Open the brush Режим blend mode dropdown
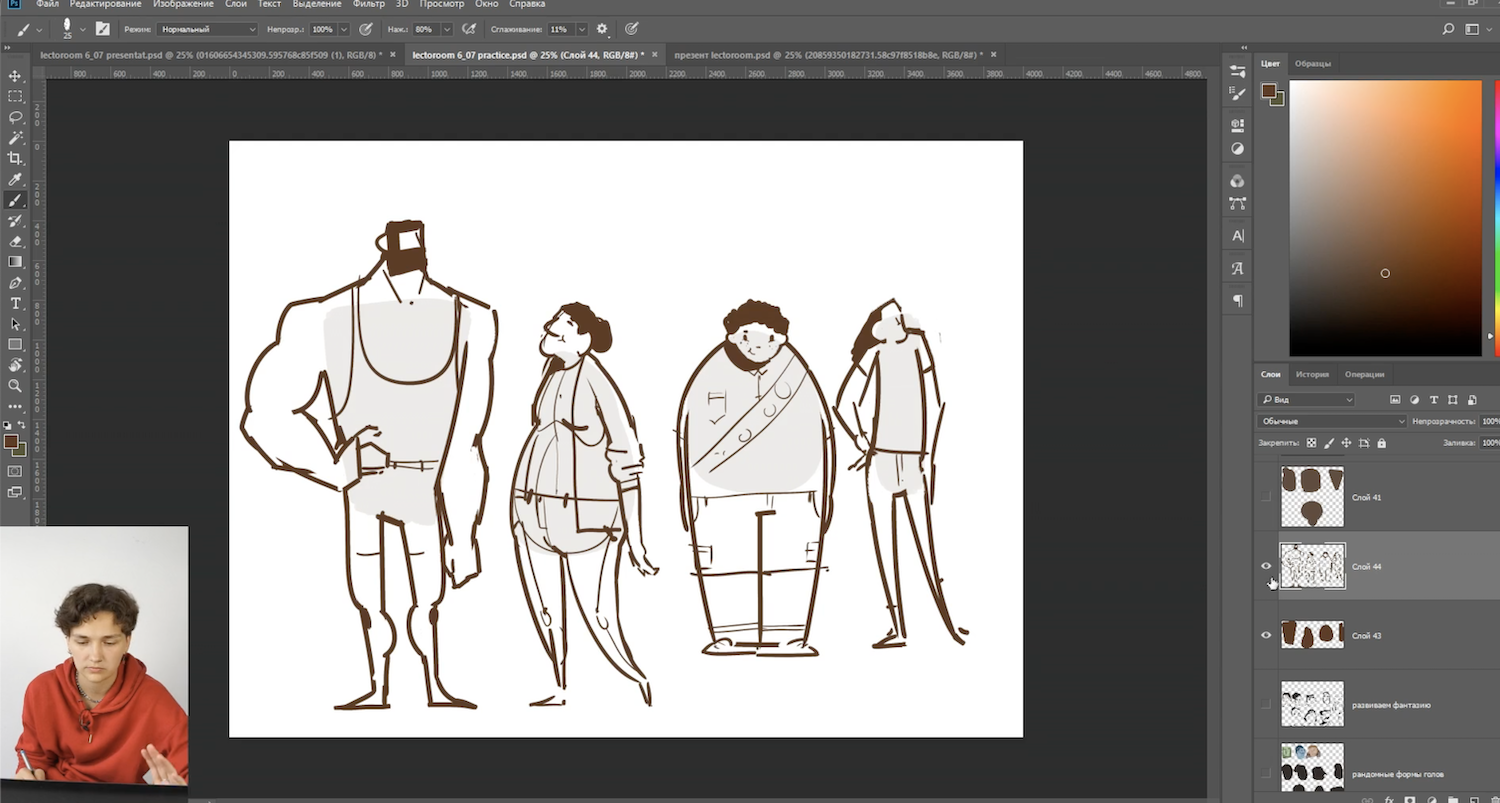Screen dimensions: 1500x803 [x=207, y=29]
